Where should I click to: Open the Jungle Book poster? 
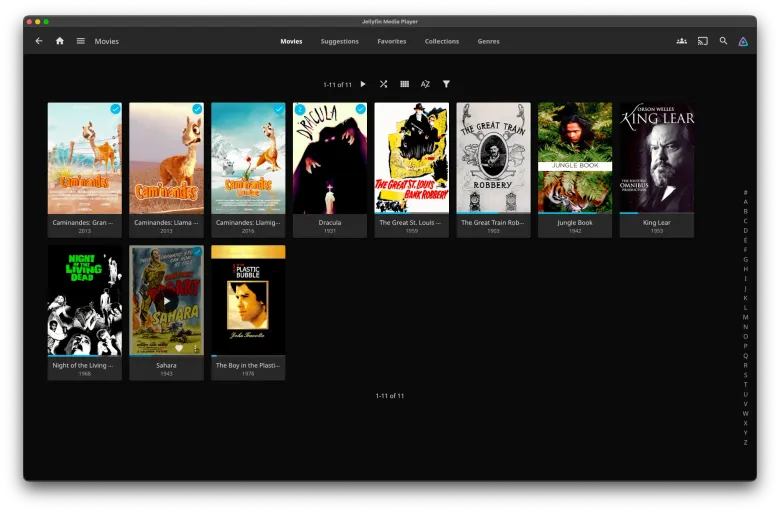pyautogui.click(x=575, y=158)
